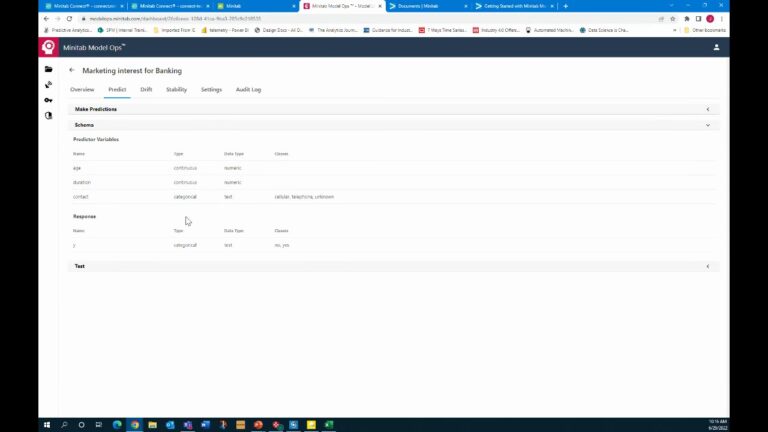Screen dimensions: 768x432
Task: Click the duration predictor row name
Action: click(82, 182)
